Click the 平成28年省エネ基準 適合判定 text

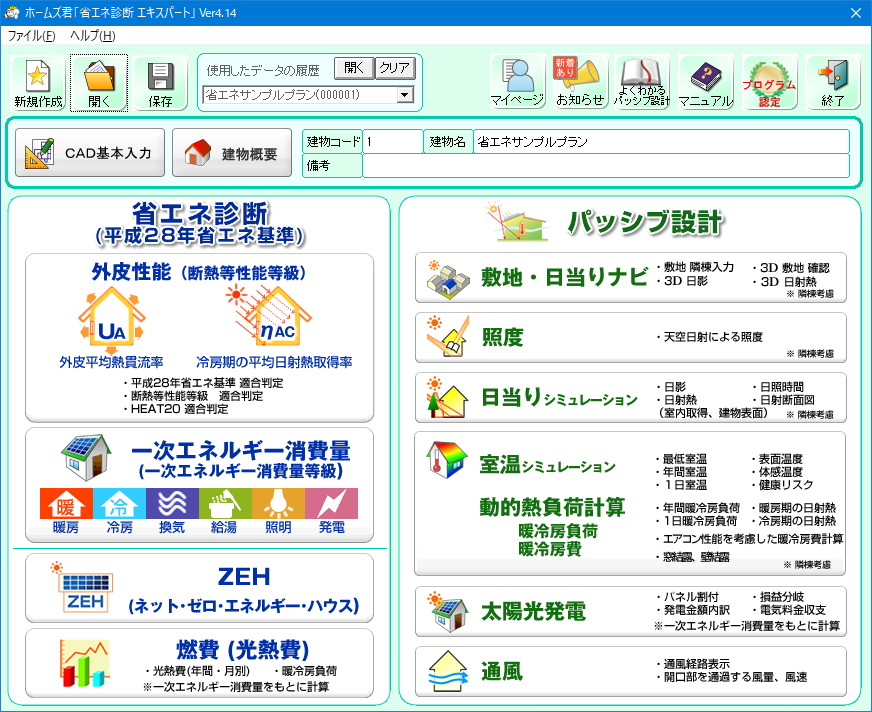(207, 383)
